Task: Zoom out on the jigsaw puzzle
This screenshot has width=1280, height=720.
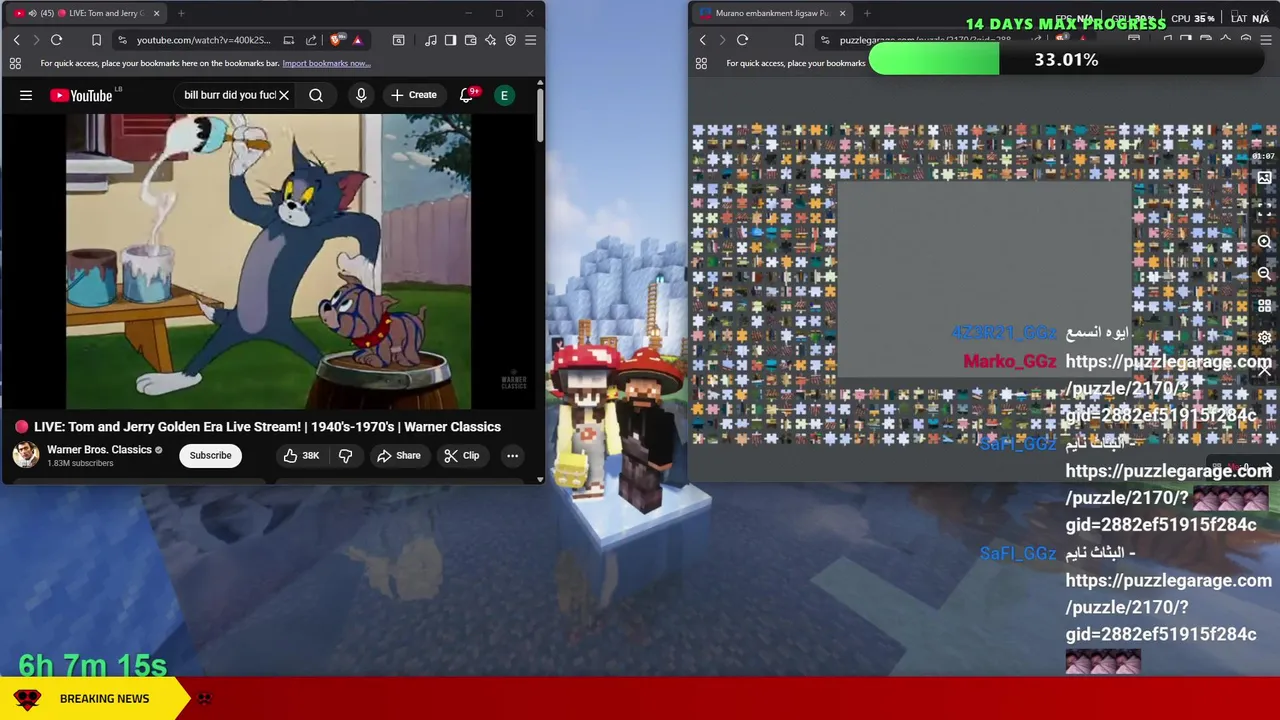Action: click(1264, 273)
